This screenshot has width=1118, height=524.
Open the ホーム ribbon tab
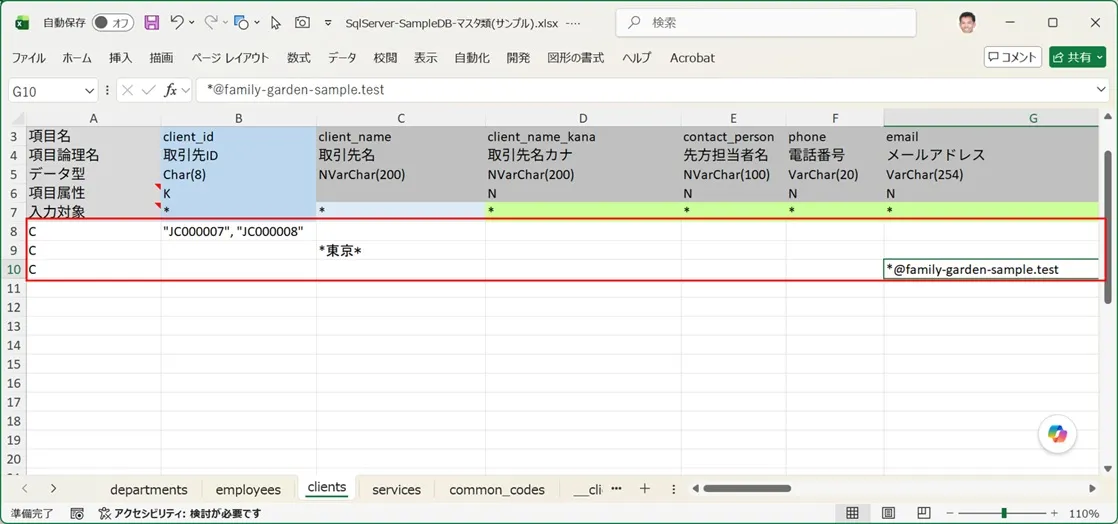pyautogui.click(x=77, y=58)
